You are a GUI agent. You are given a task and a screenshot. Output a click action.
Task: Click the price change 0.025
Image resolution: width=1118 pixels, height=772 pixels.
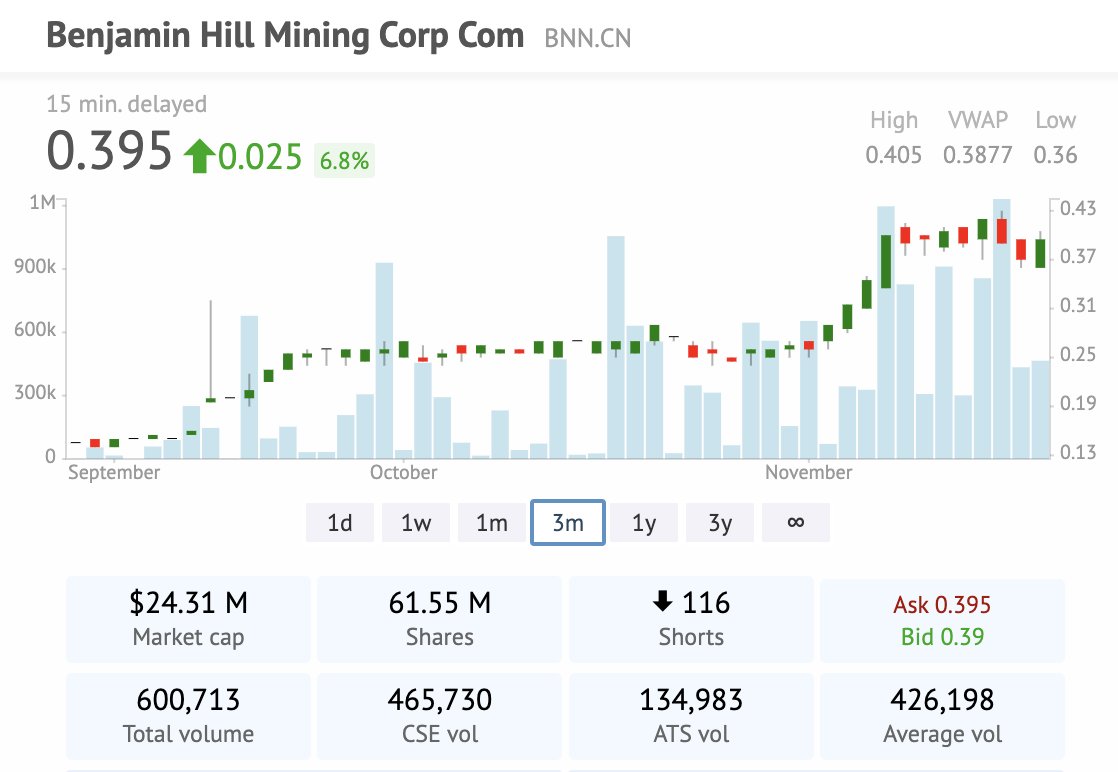click(260, 157)
